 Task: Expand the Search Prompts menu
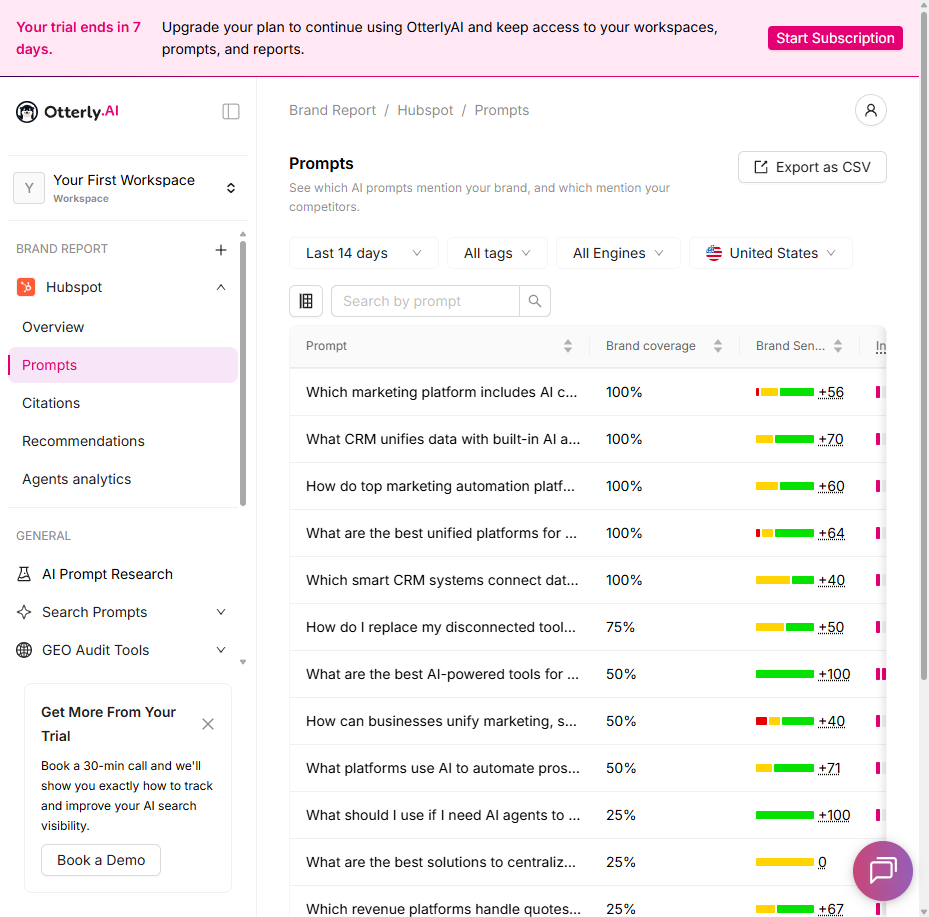click(221, 612)
